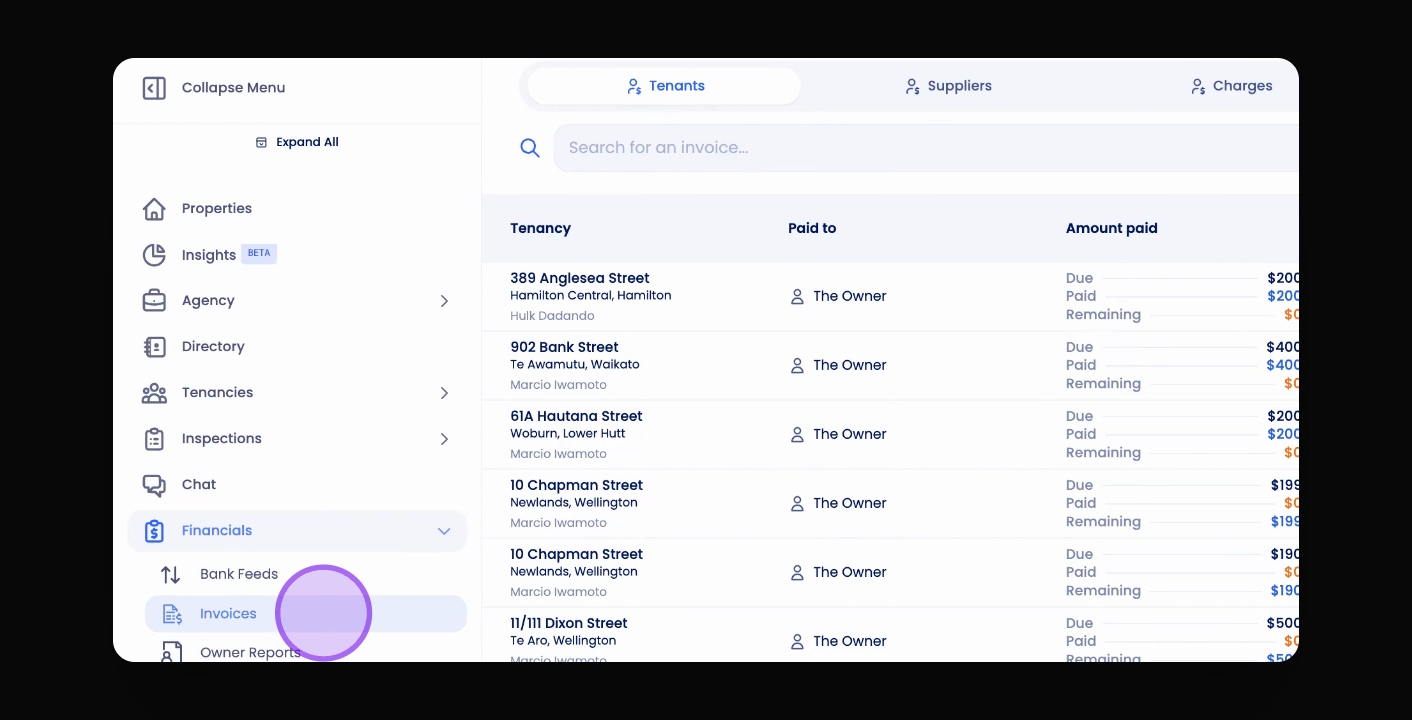The height and width of the screenshot is (720, 1412).
Task: Click Te Aro, Wellington address line
Action: [563, 641]
